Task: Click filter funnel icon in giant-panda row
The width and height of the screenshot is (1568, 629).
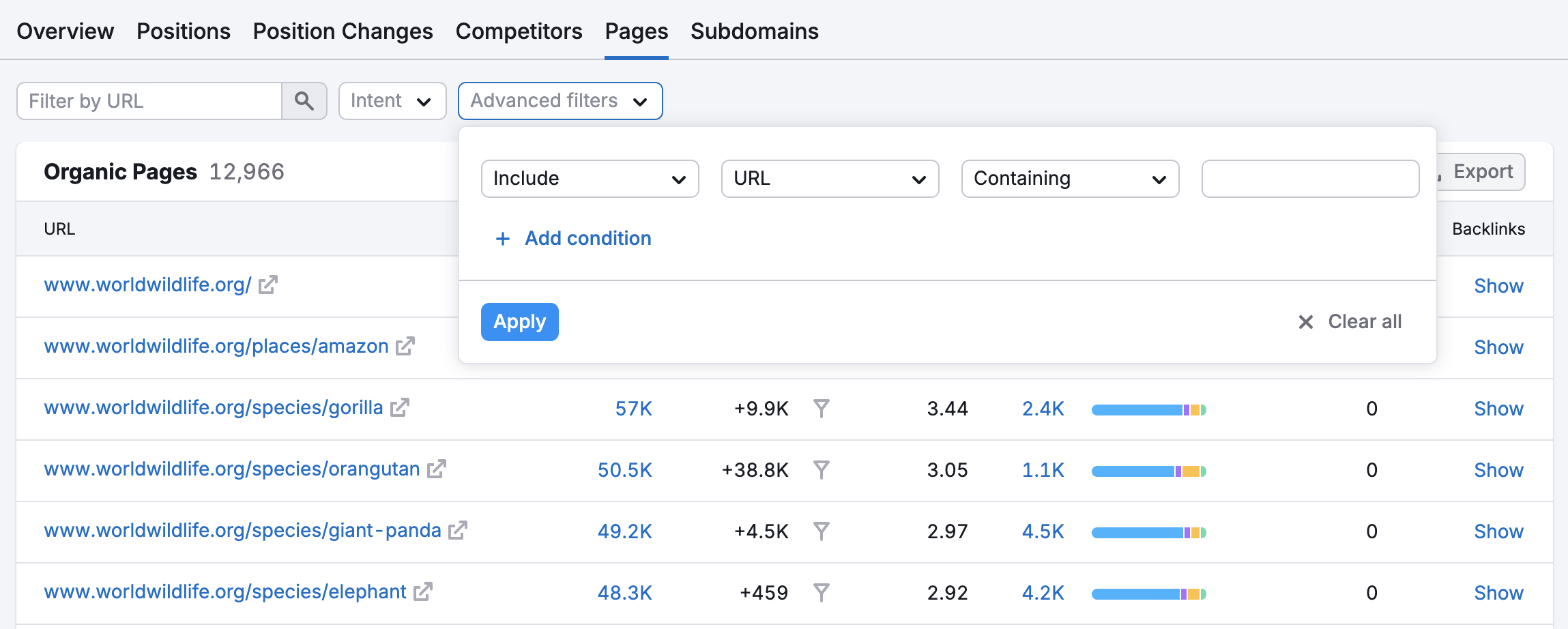Action: pyautogui.click(x=822, y=531)
